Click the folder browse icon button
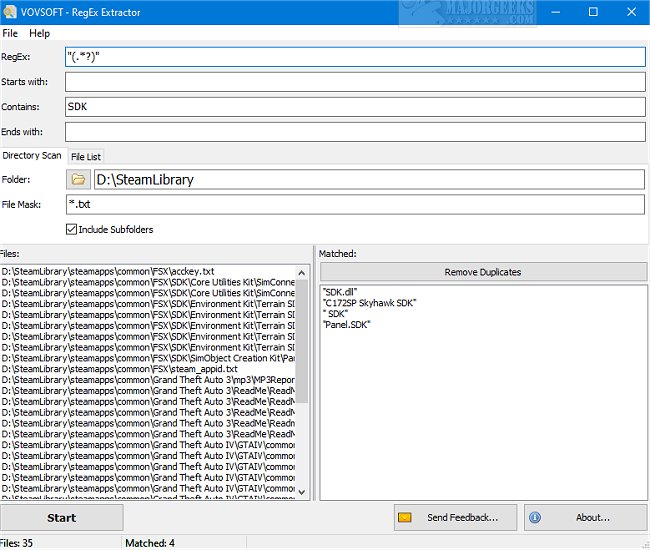Image resolution: width=650 pixels, height=550 pixels. (x=78, y=180)
